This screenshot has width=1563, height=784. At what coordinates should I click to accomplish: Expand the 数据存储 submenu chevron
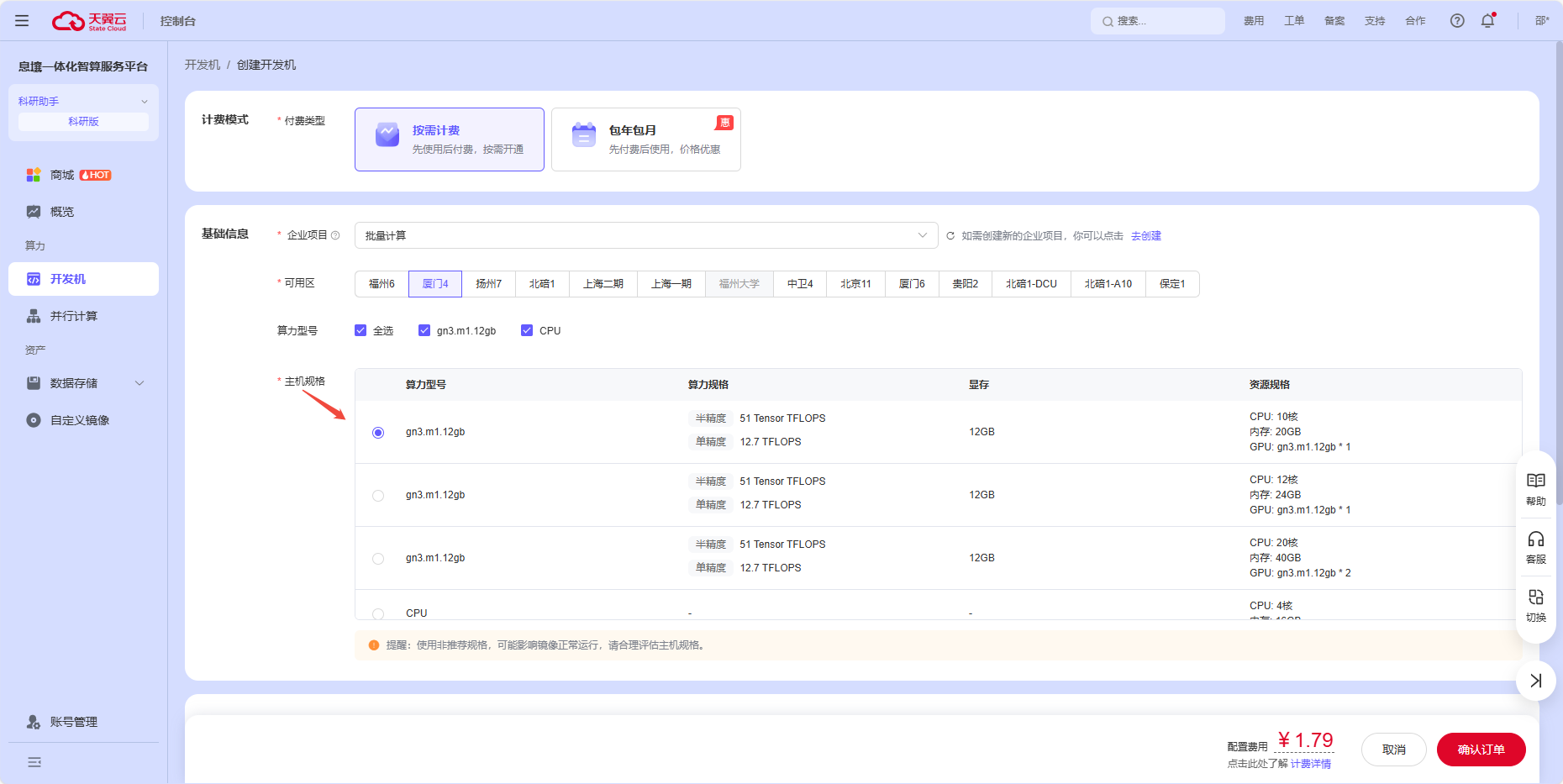pos(139,383)
